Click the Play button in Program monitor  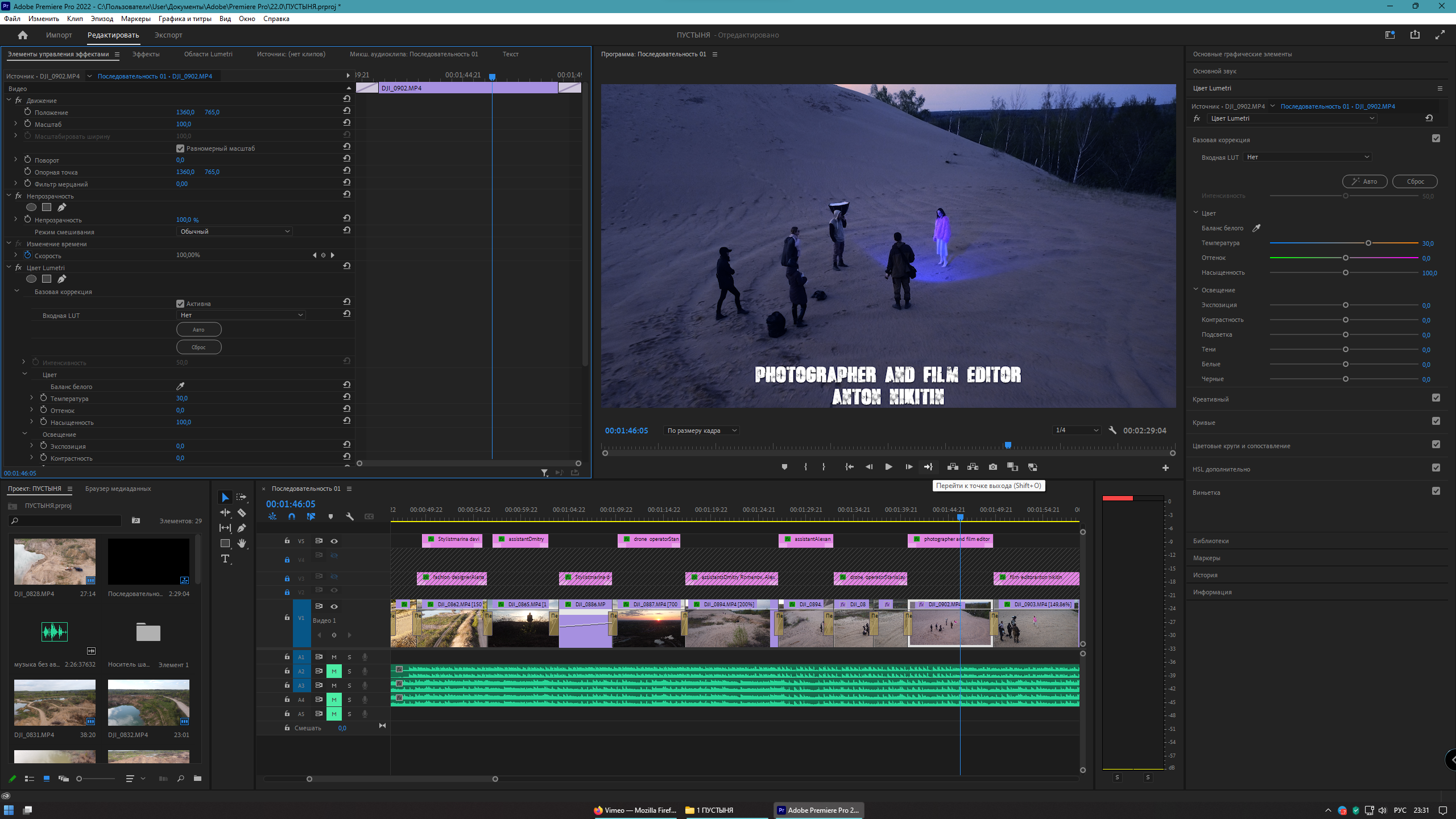(888, 467)
